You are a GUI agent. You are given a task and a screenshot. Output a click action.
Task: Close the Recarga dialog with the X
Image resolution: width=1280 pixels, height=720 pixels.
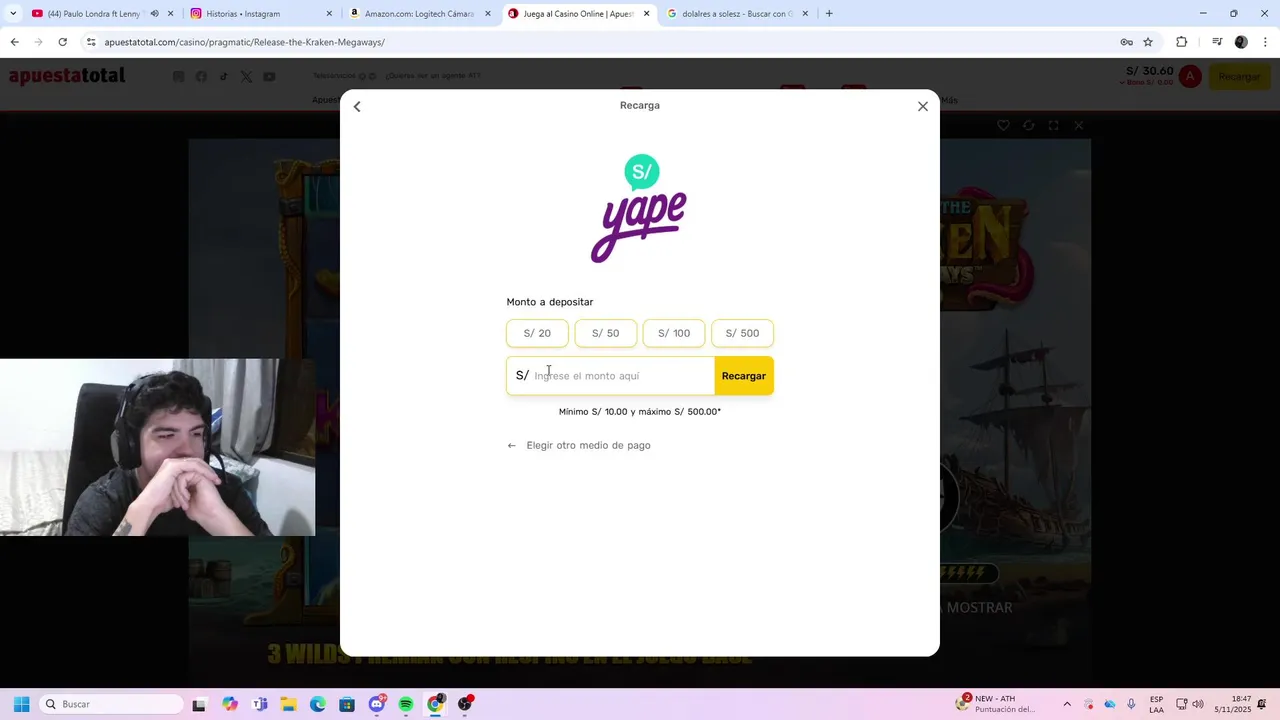tap(923, 106)
